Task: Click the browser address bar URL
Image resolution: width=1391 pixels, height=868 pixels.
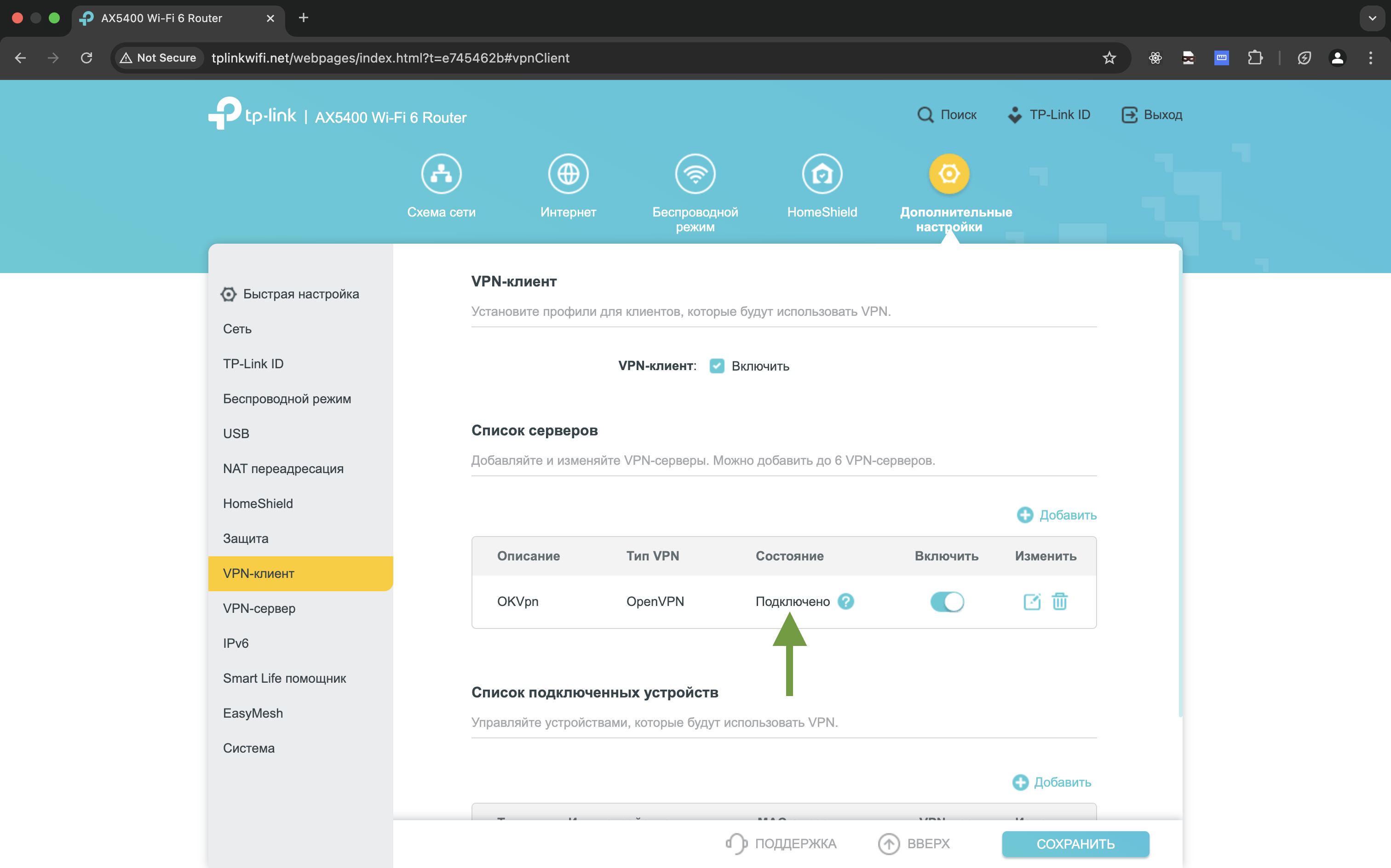Action: coord(391,58)
